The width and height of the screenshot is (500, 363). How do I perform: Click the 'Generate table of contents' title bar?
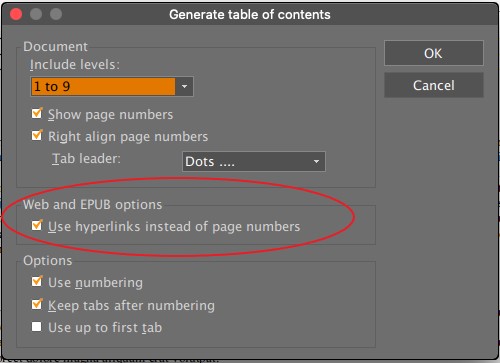click(250, 14)
